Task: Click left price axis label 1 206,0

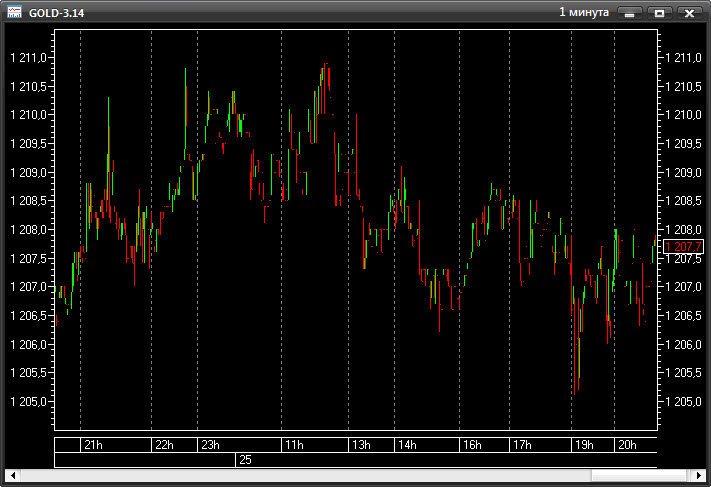Action: pyautogui.click(x=29, y=345)
